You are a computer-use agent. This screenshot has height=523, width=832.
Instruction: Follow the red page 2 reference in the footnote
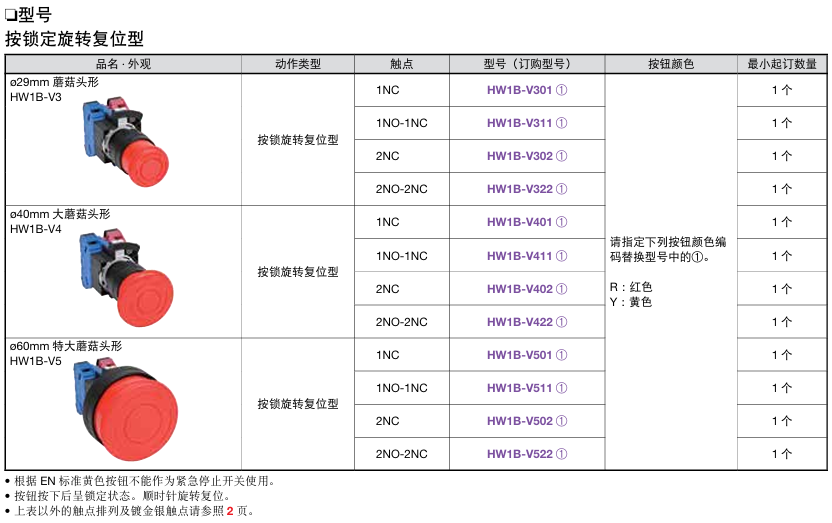230,511
